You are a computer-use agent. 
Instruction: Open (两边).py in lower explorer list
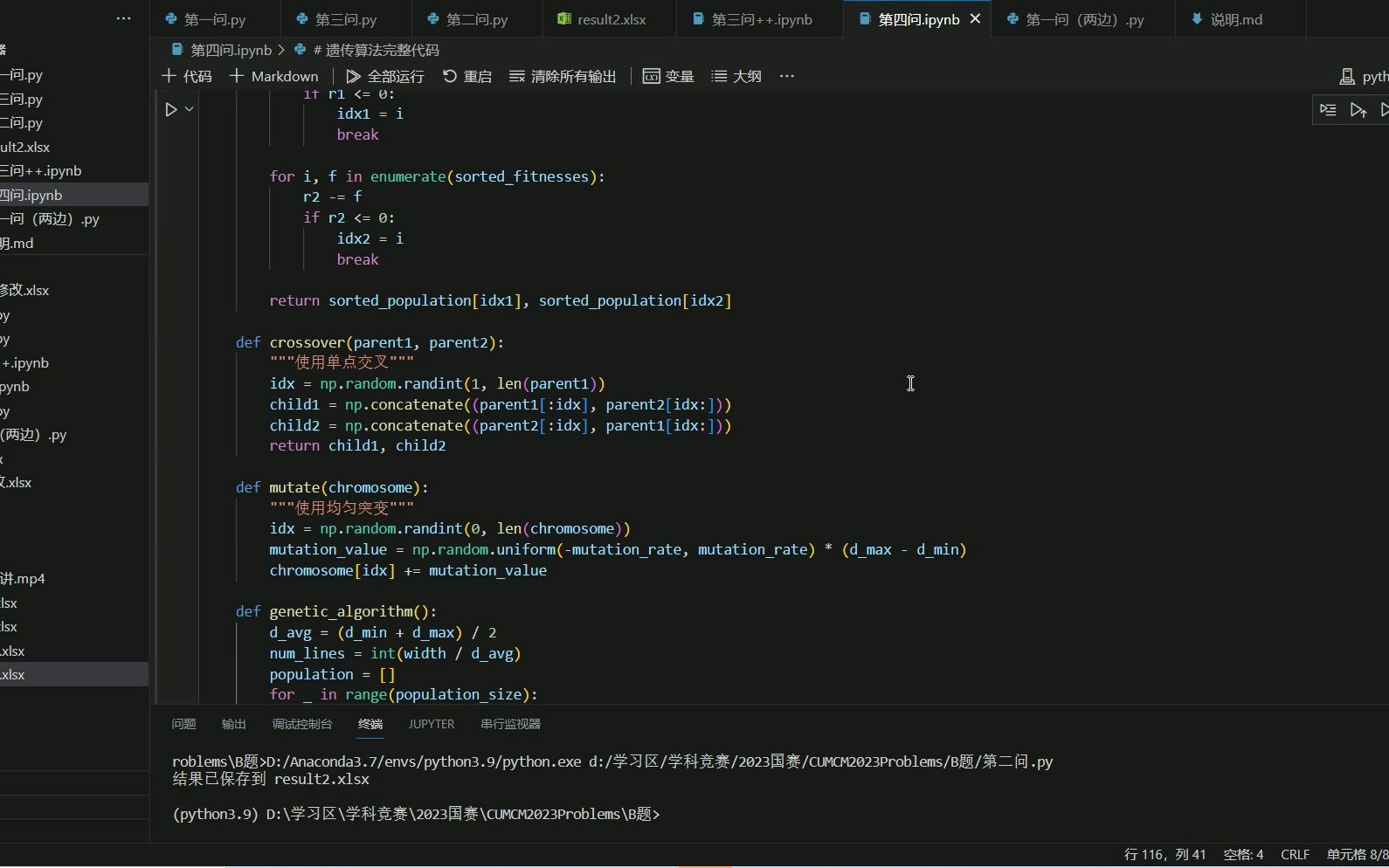(x=74, y=435)
